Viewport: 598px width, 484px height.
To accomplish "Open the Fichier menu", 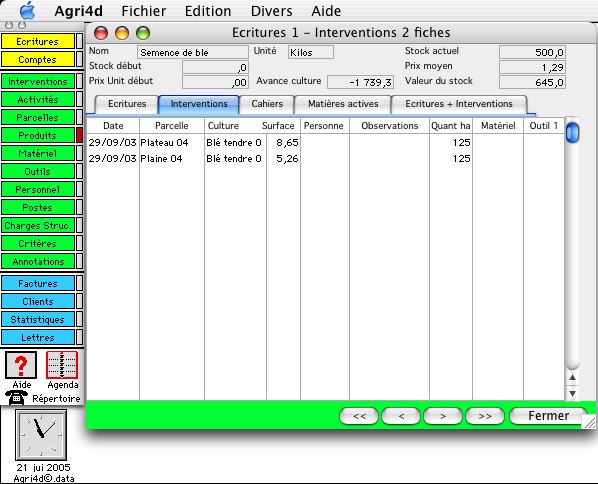I will 144,11.
